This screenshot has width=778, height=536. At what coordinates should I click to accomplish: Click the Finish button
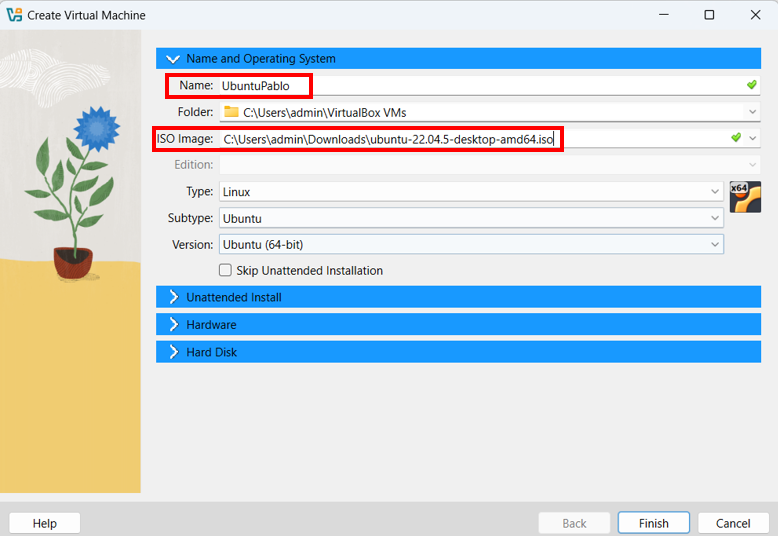653,523
